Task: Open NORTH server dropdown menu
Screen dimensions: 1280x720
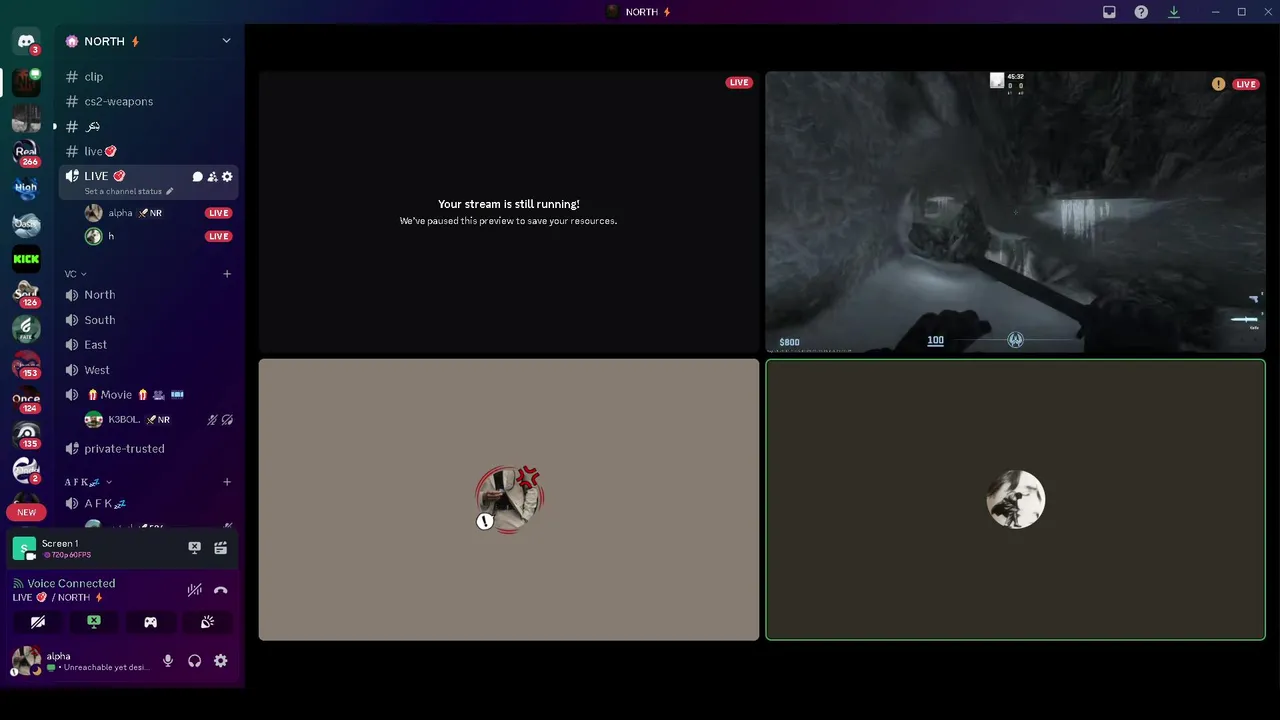Action: click(226, 41)
